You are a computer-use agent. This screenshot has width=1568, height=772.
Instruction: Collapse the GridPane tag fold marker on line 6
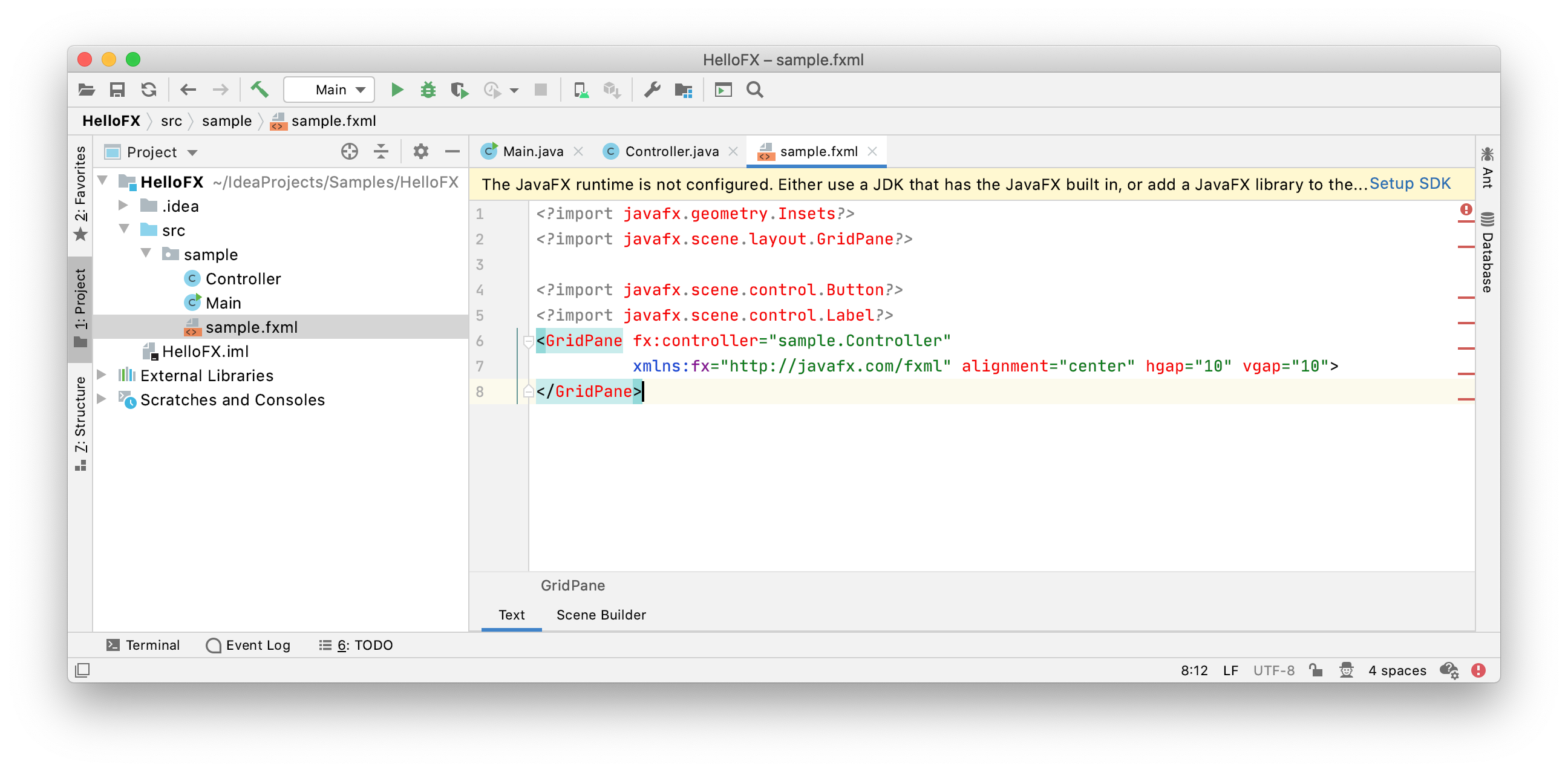528,341
